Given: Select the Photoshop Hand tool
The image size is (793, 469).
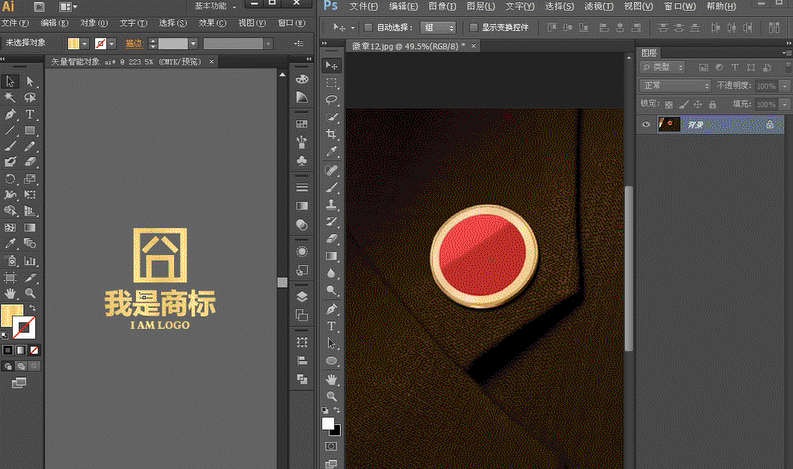Looking at the screenshot, I should [331, 379].
